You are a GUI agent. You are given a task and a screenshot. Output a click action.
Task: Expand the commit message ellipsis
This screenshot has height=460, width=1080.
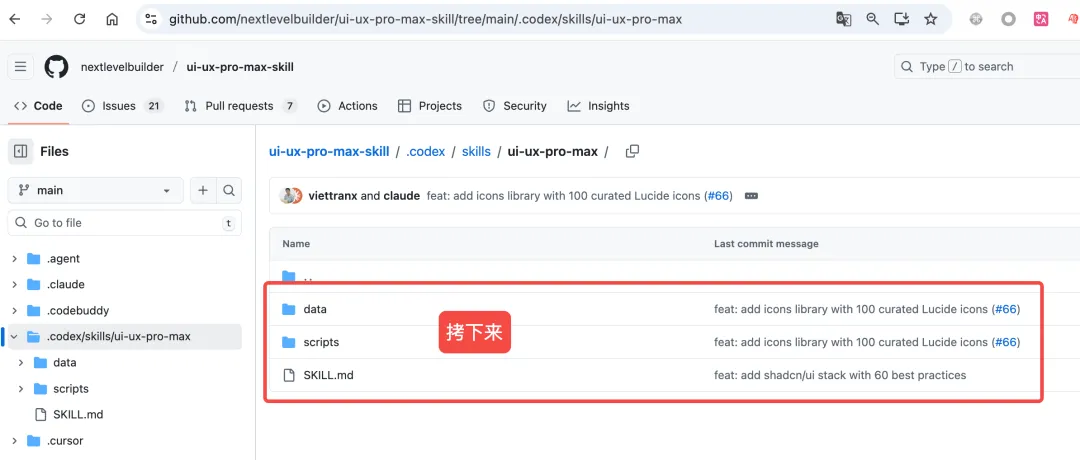pyautogui.click(x=751, y=196)
